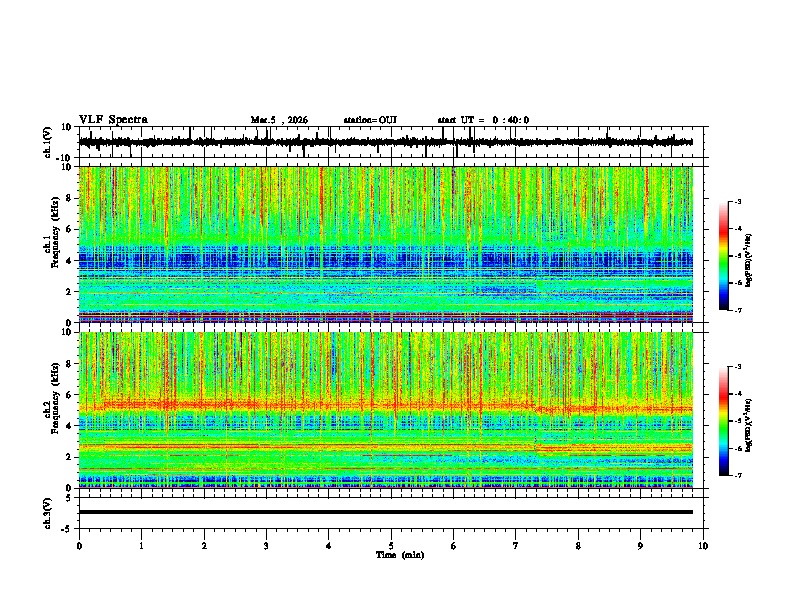Click time axis tick label "1"
792x612 pixels.
click(x=141, y=546)
